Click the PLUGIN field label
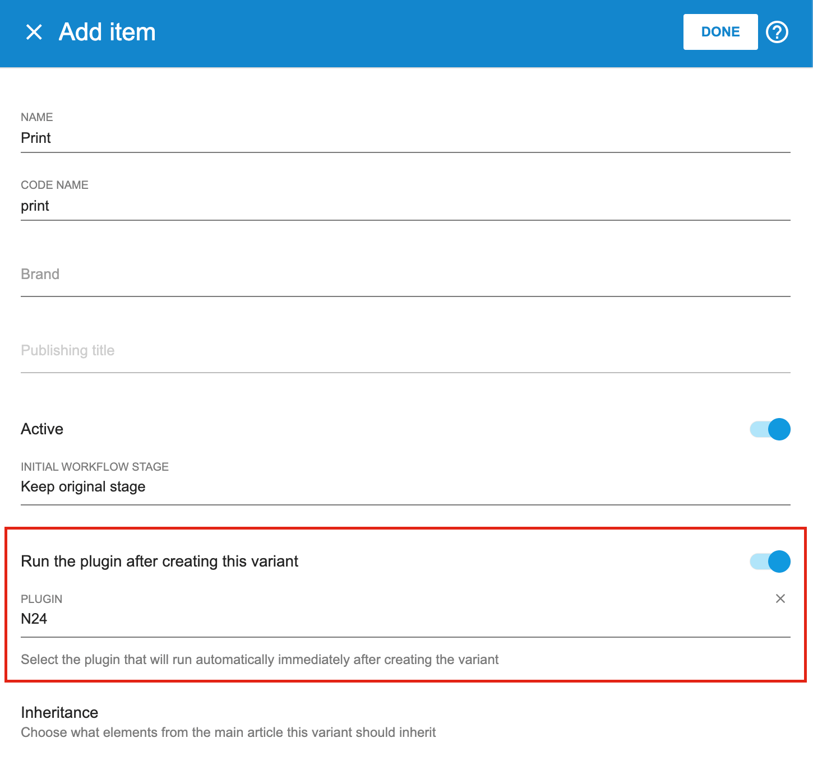 (x=41, y=599)
